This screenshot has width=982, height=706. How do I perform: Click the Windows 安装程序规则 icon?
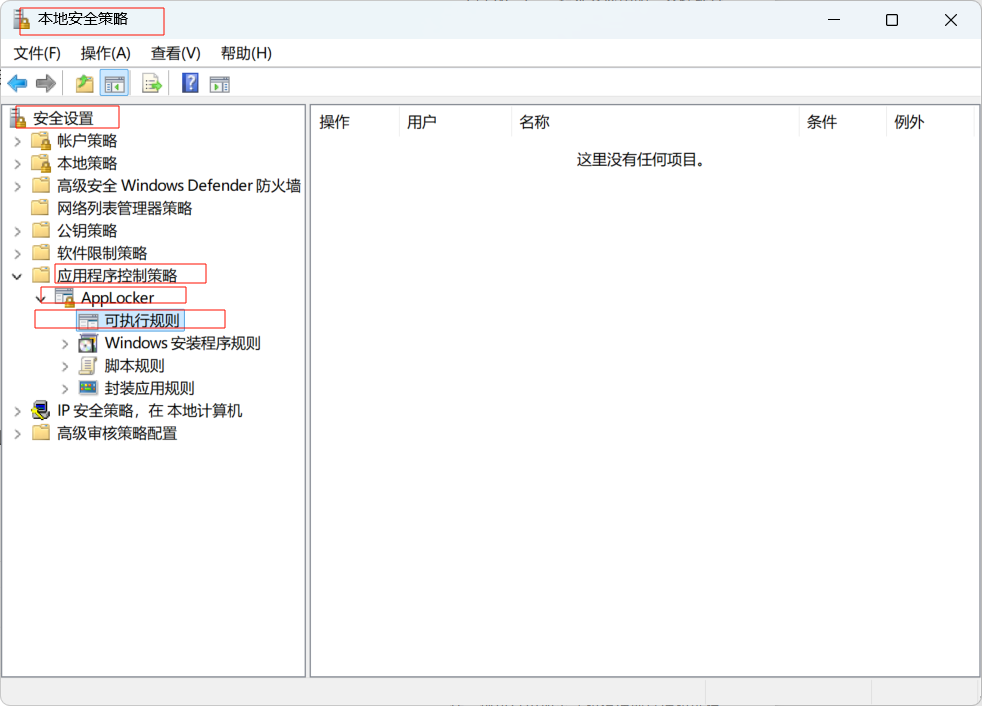pos(88,343)
